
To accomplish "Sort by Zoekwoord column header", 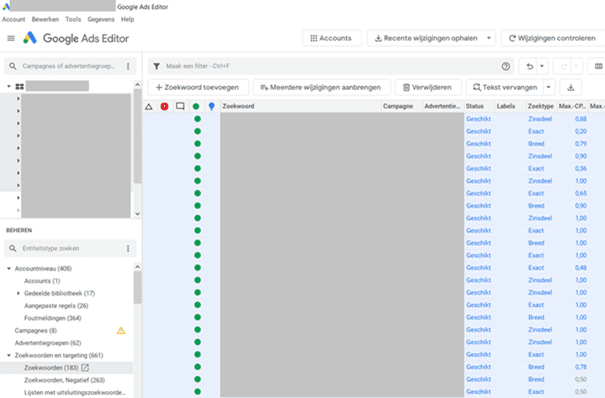I will (x=238, y=106).
